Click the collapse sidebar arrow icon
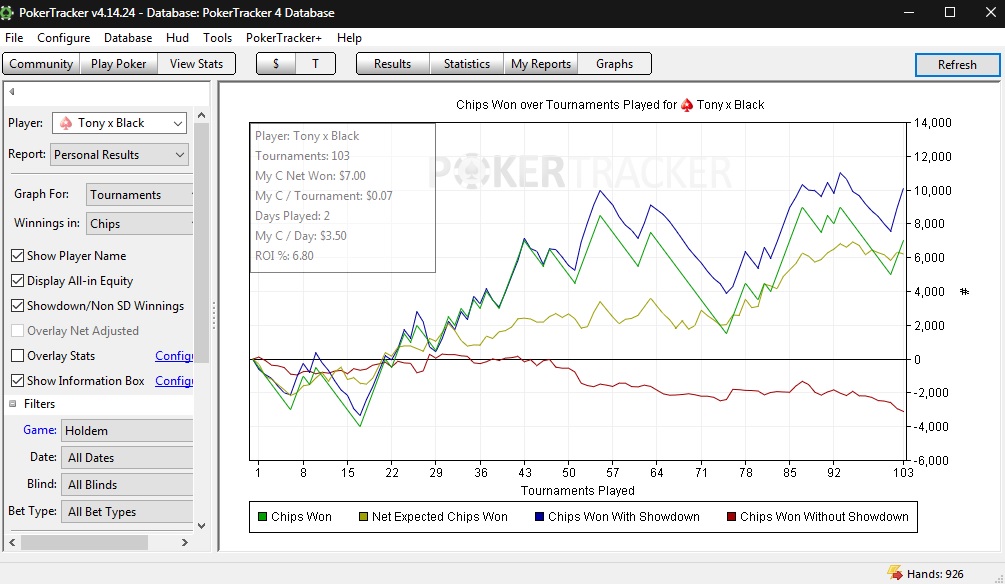Image resolution: width=1005 pixels, height=584 pixels. (x=12, y=92)
